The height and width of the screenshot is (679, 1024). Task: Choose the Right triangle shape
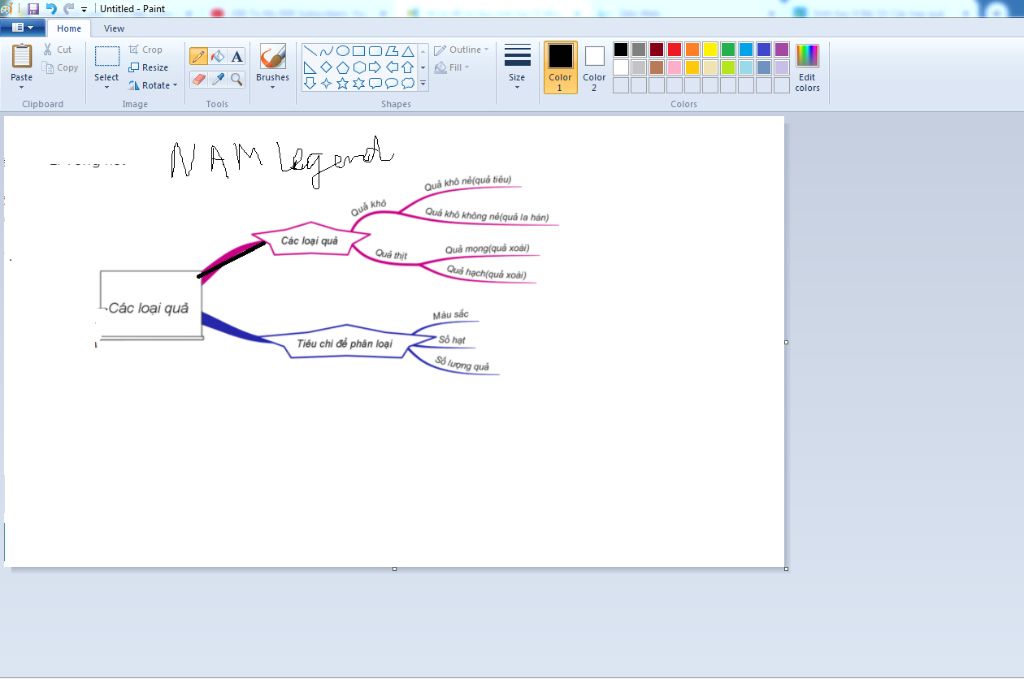click(310, 67)
